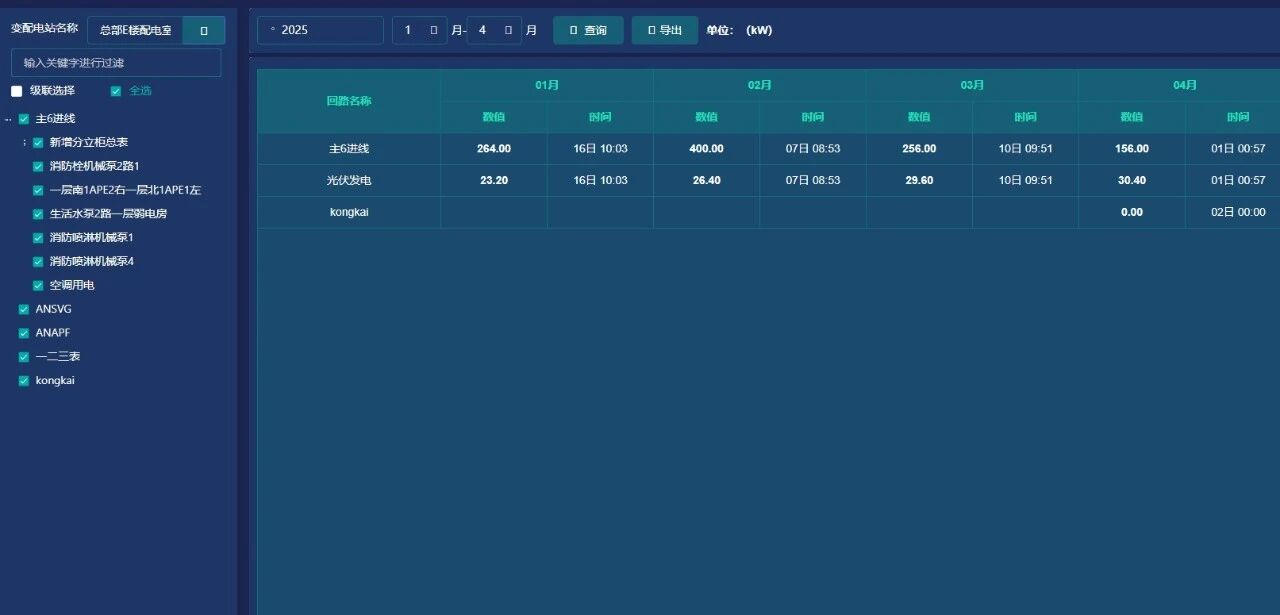The height and width of the screenshot is (615, 1280).
Task: Uncheck the ANSVG checkbox
Action: point(24,309)
